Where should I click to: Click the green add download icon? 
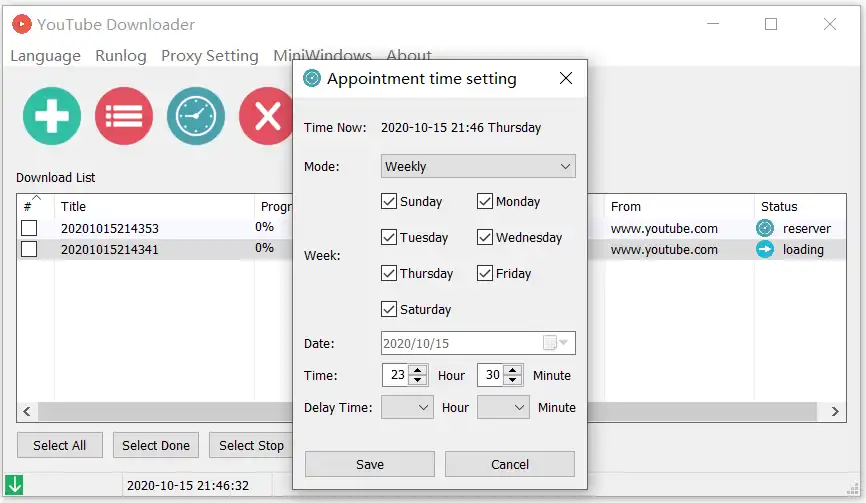point(52,116)
